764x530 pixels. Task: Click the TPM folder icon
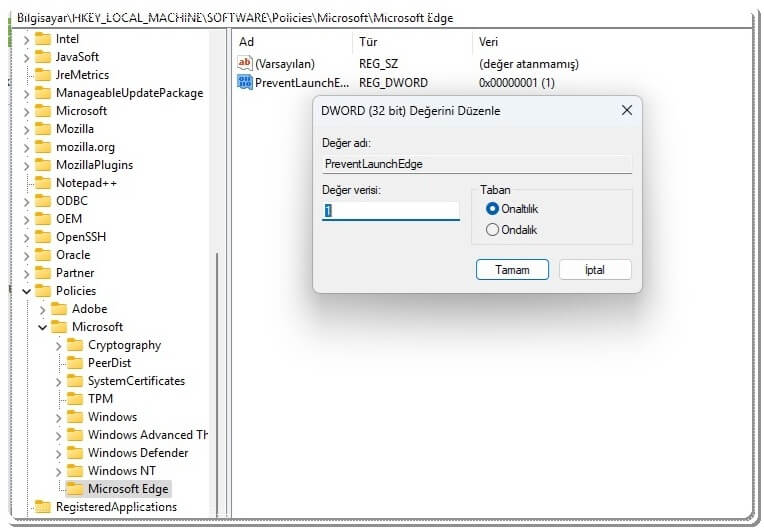[x=75, y=399]
